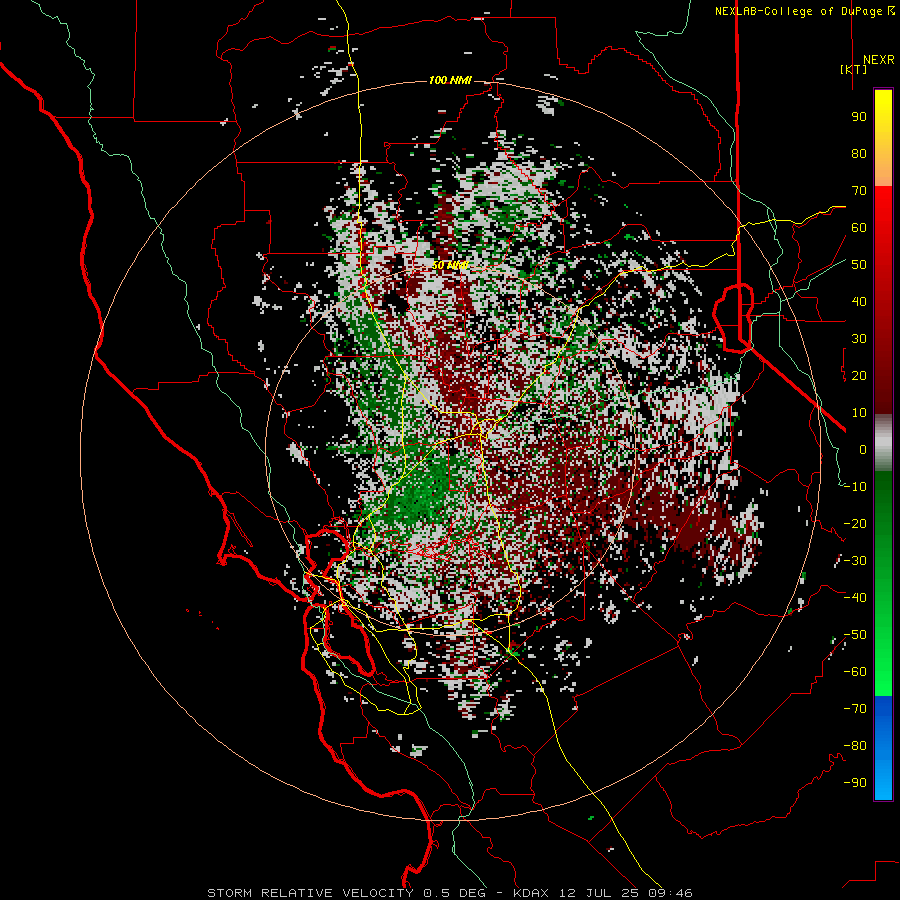Click the [KT] units label

click(854, 69)
